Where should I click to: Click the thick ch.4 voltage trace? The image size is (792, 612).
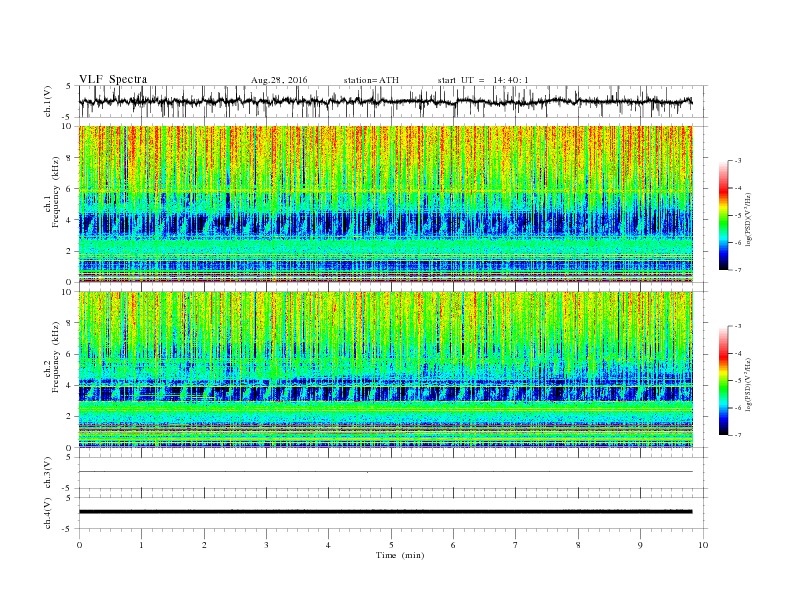click(x=385, y=512)
